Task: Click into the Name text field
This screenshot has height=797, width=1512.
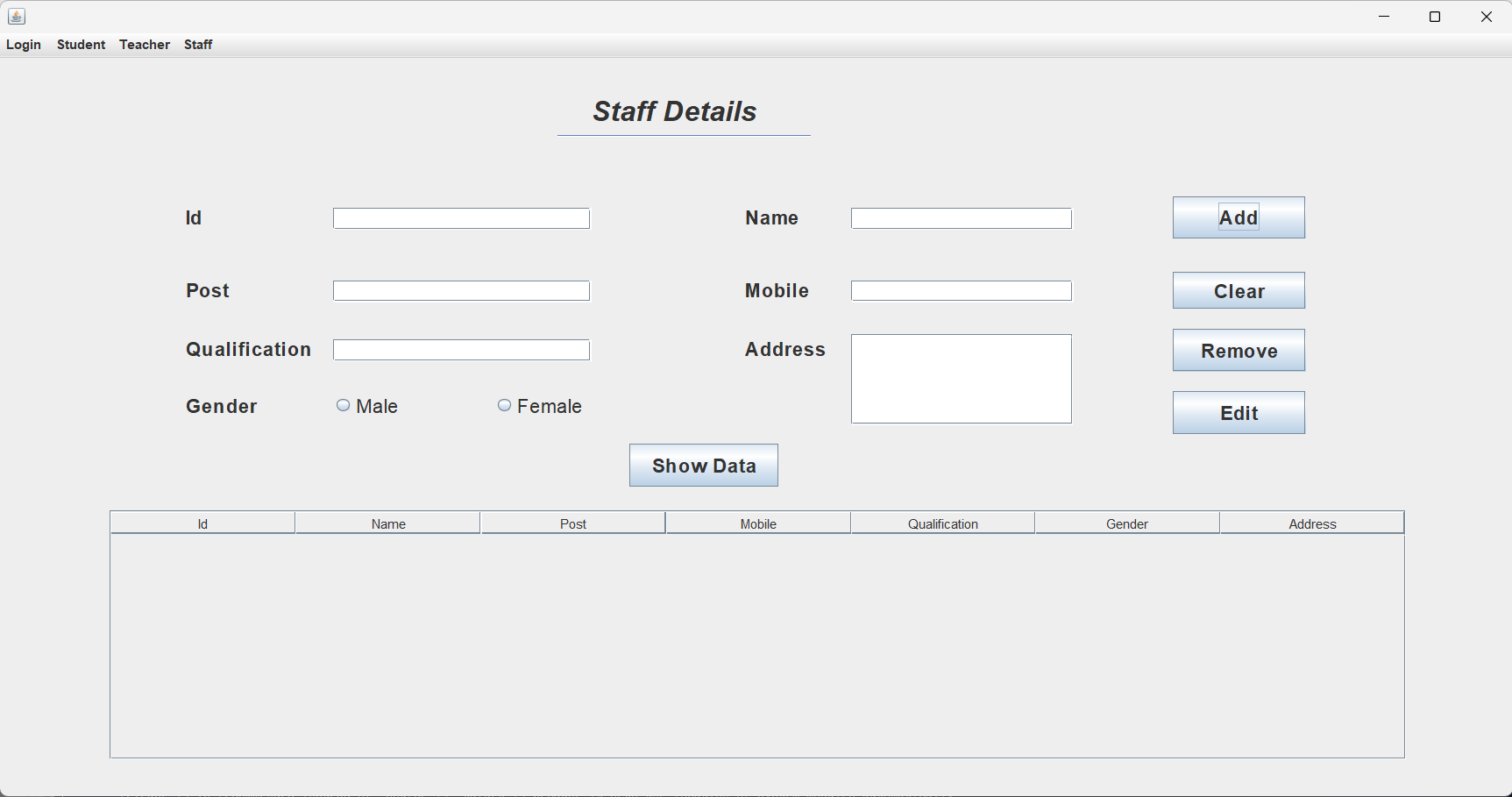Action: tap(961, 218)
